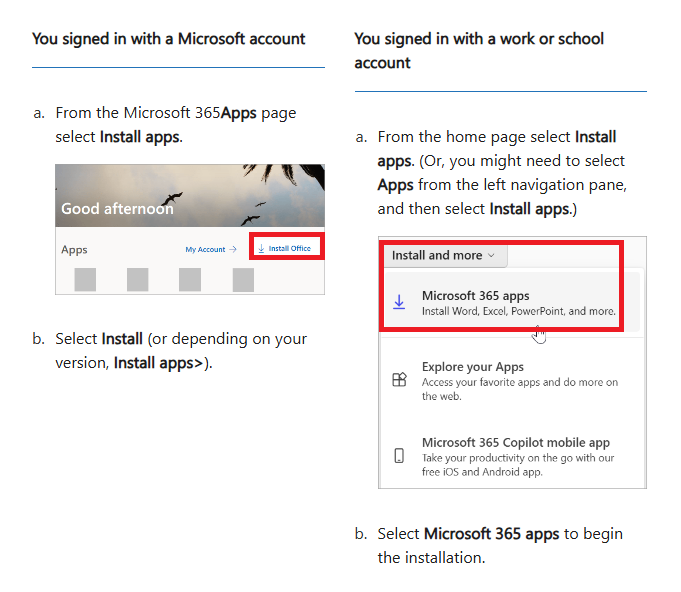This screenshot has height=592, width=681.
Task: Click the Apps label in the screenshot
Action: (74, 250)
